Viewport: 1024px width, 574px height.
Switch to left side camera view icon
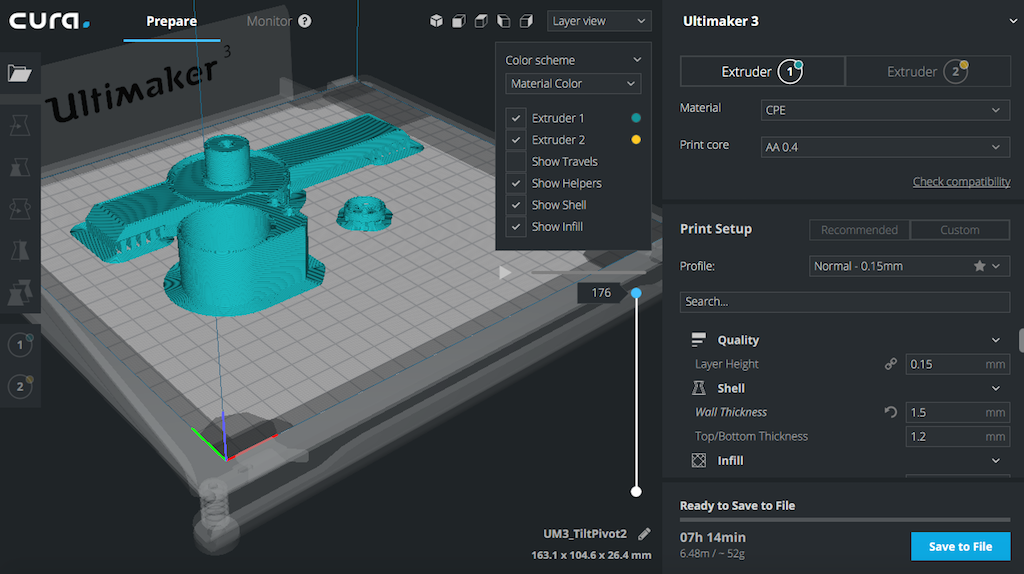click(x=504, y=21)
